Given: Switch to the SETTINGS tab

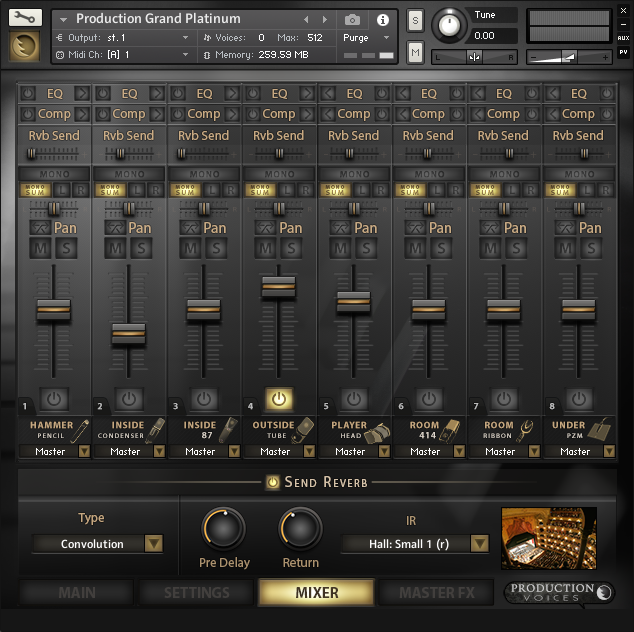Looking at the screenshot, I should click(197, 593).
